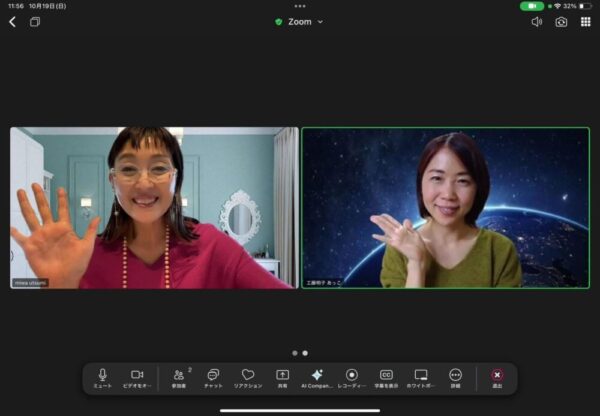Open the participants (参加者) panel

(x=179, y=375)
